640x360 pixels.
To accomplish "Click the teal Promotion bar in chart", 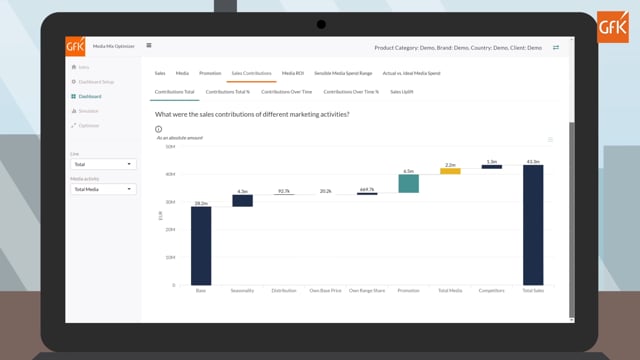I will click(409, 184).
